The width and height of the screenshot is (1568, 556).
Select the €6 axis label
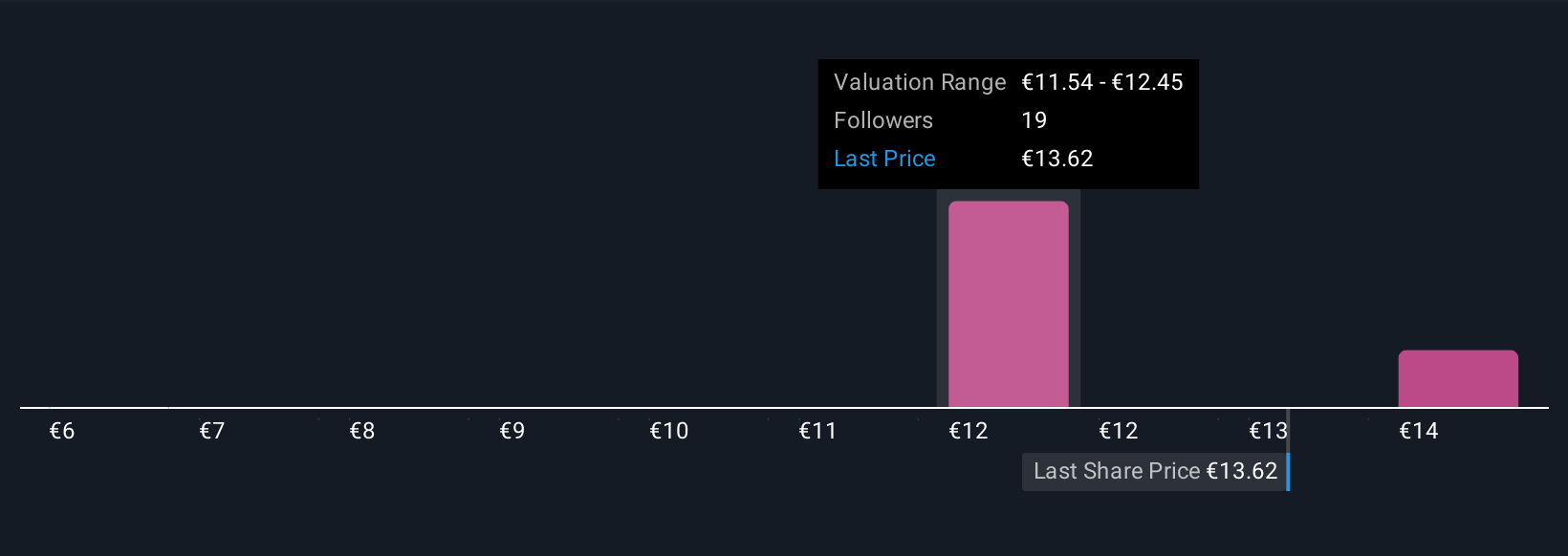point(62,431)
